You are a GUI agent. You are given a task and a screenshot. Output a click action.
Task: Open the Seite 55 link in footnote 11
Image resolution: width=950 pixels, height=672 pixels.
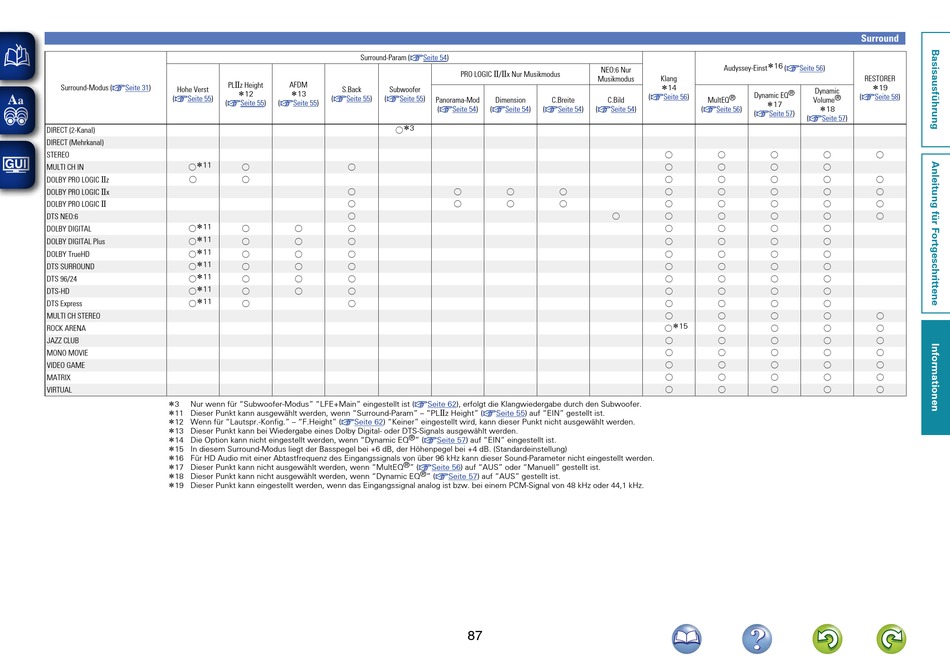pos(510,413)
